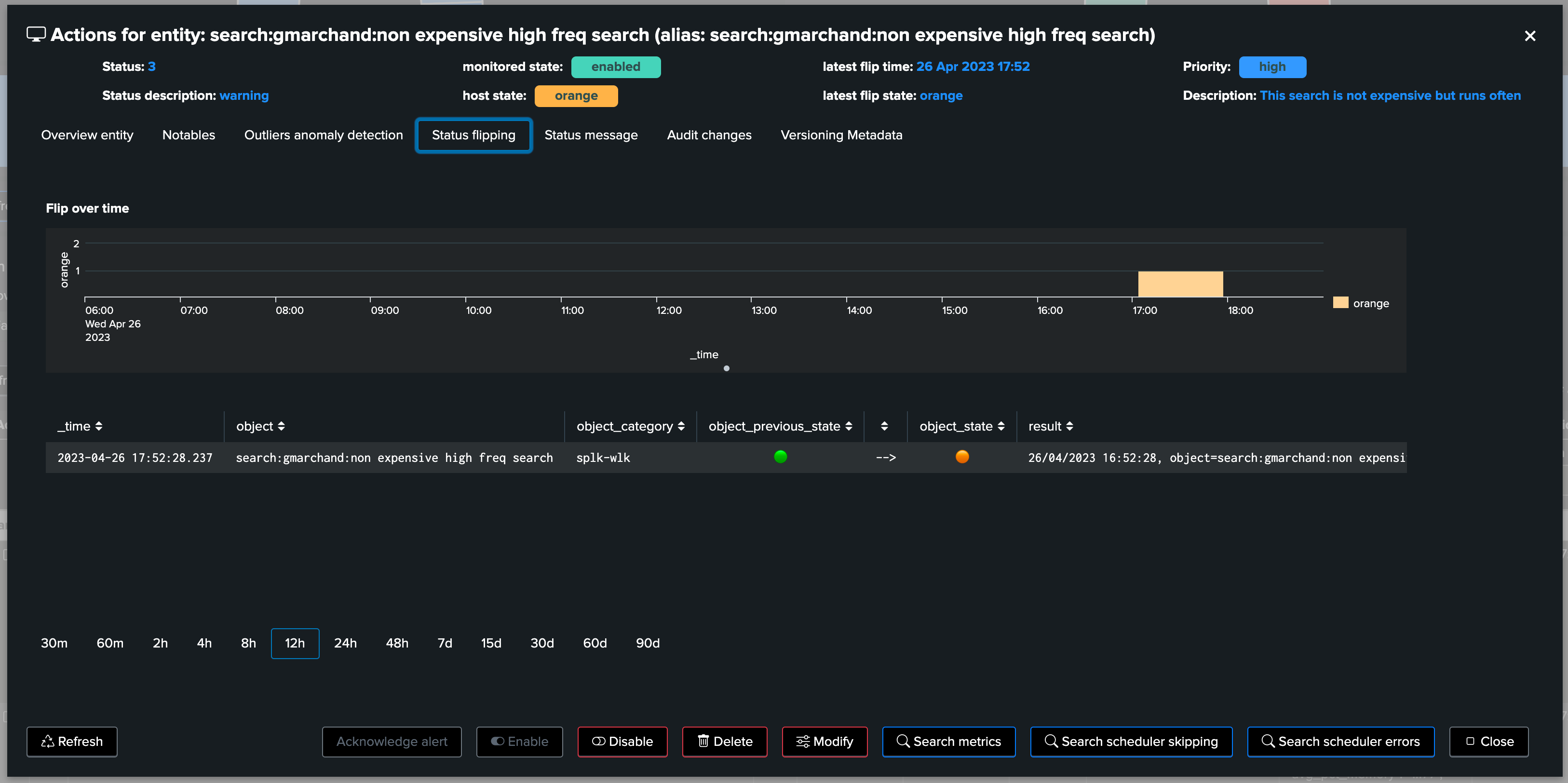Open Search metrics
Screen dimensions: 1568x783
[x=948, y=741]
